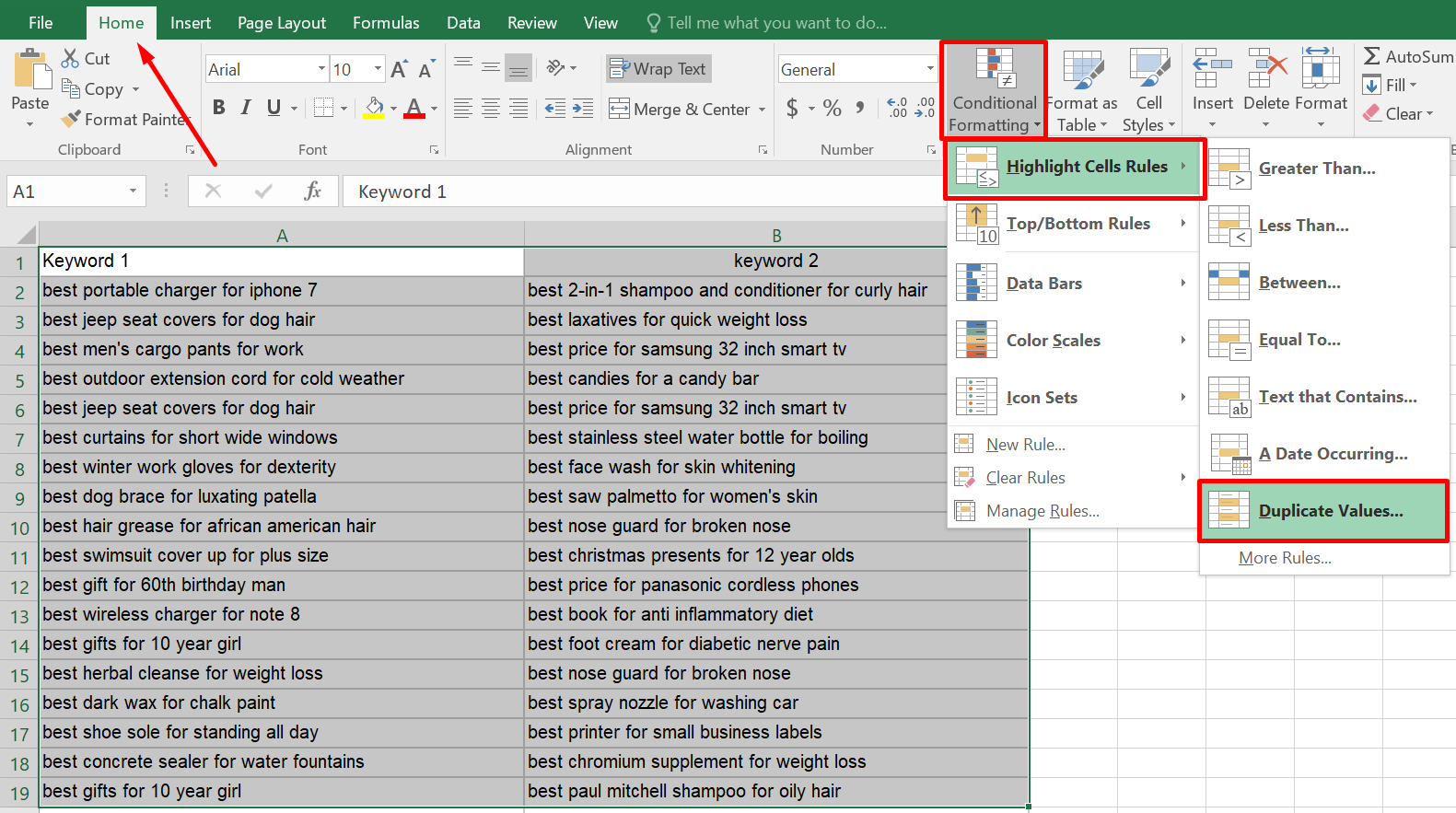Click the Insert Function fx icon
The image size is (1456, 813).
(x=312, y=191)
